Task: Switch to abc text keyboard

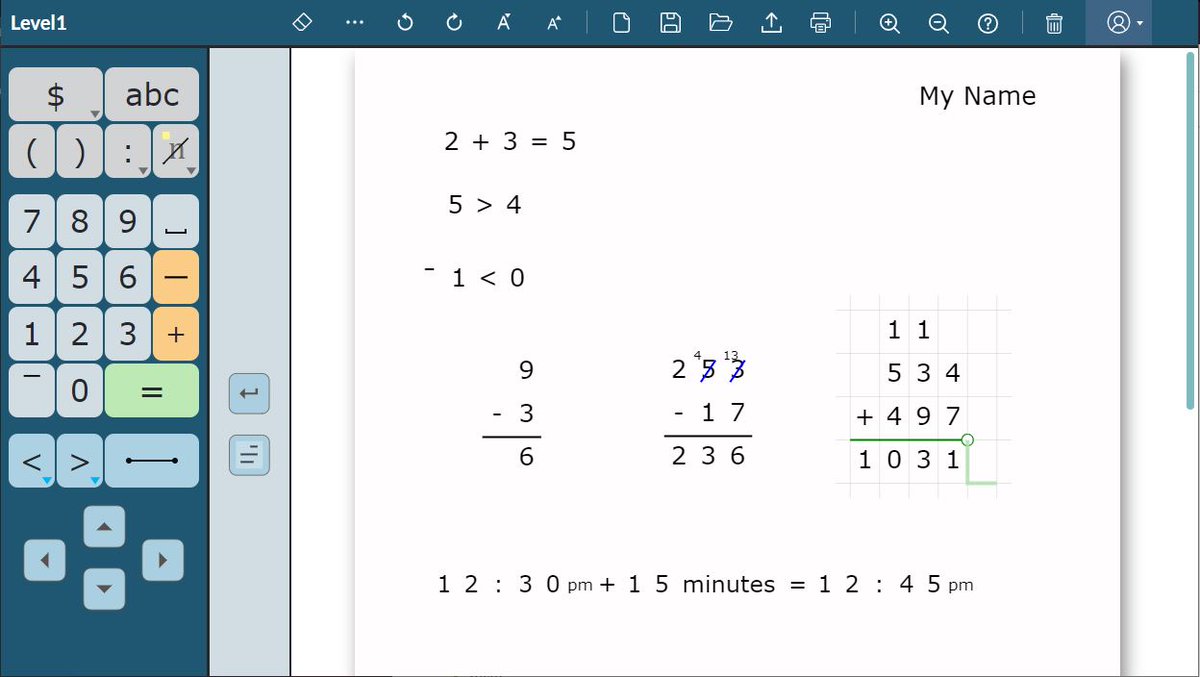Action: click(x=152, y=94)
